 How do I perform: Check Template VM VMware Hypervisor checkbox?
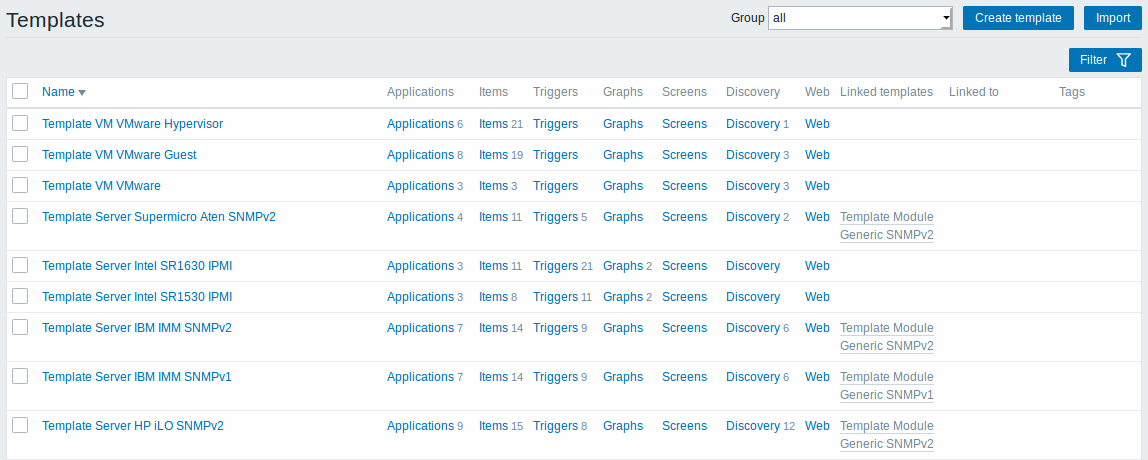(20, 123)
